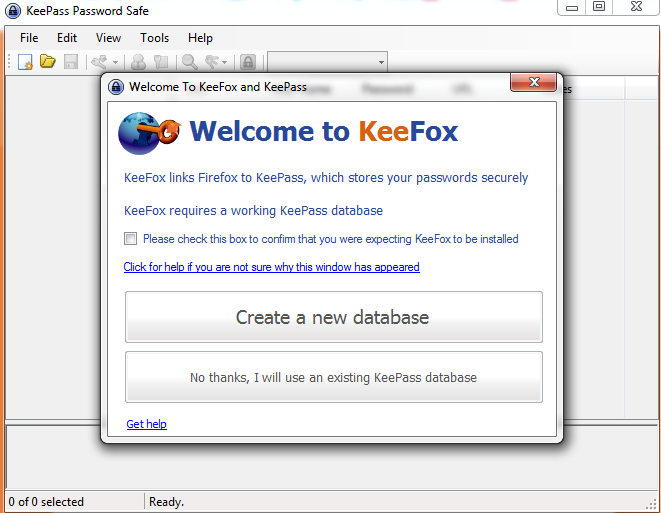
Task: Click the New database toolbar icon
Action: [25, 62]
